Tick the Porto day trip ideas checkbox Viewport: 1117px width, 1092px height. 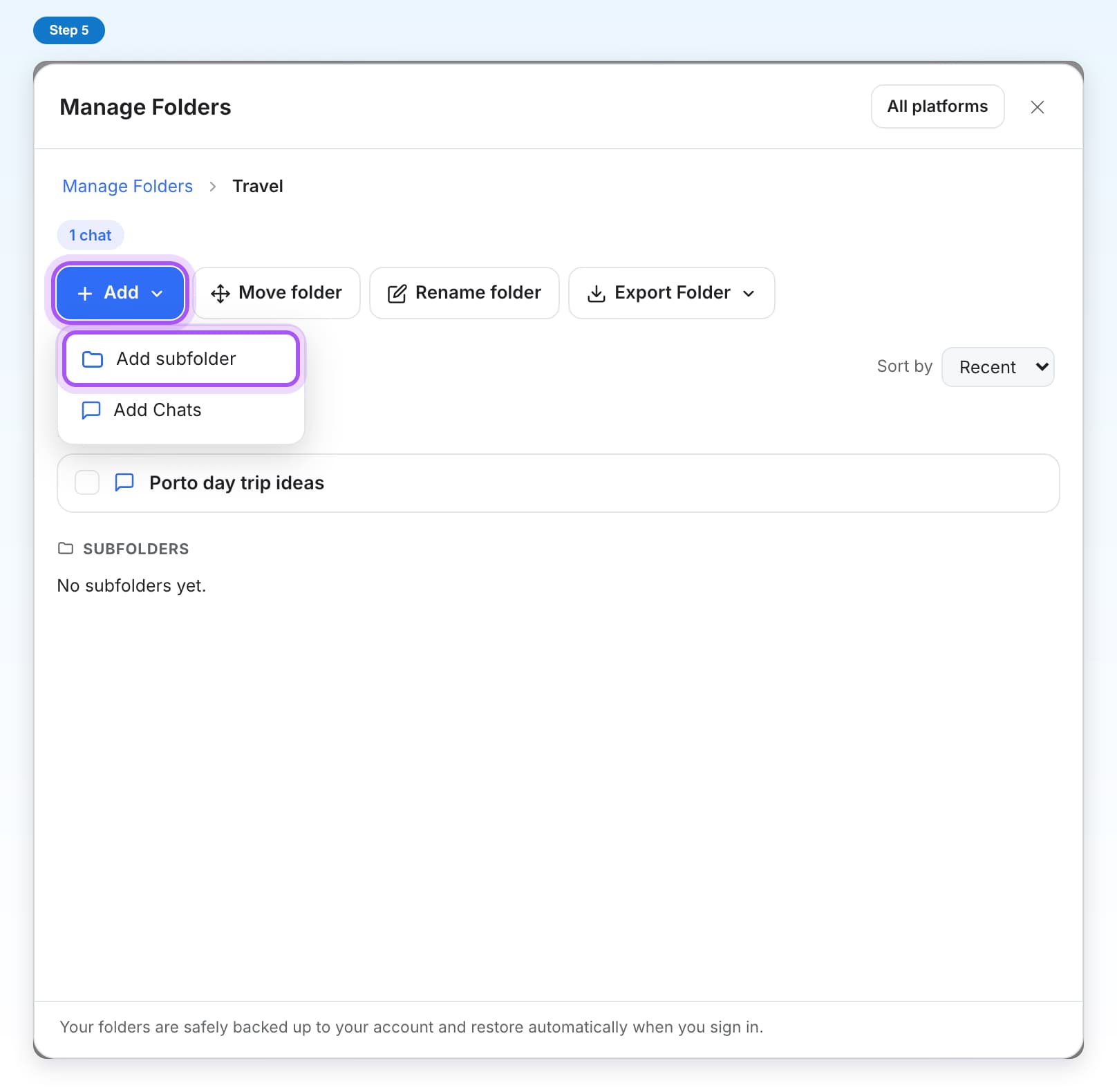[x=87, y=482]
